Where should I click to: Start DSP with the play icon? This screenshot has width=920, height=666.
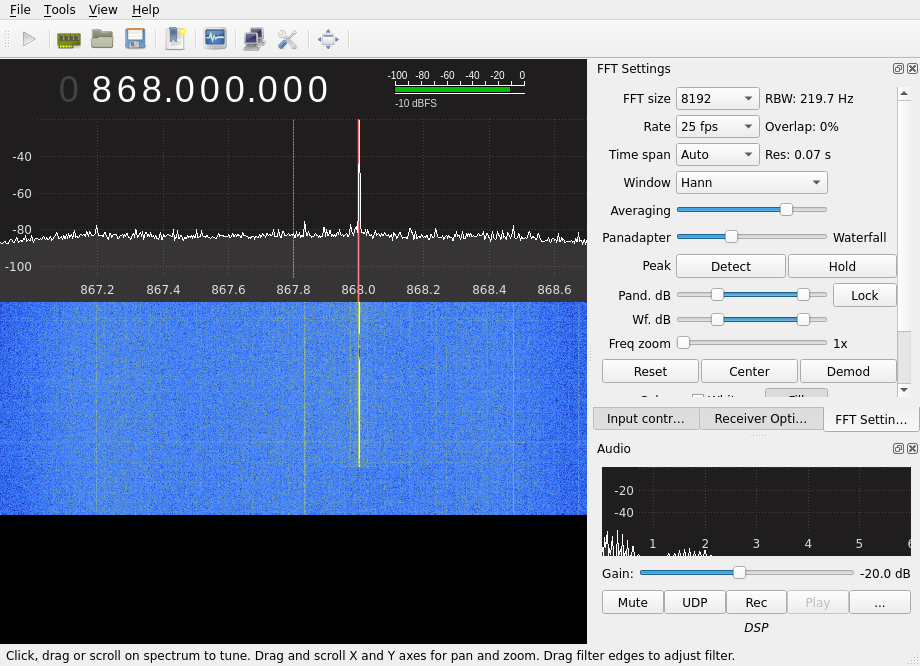[29, 39]
